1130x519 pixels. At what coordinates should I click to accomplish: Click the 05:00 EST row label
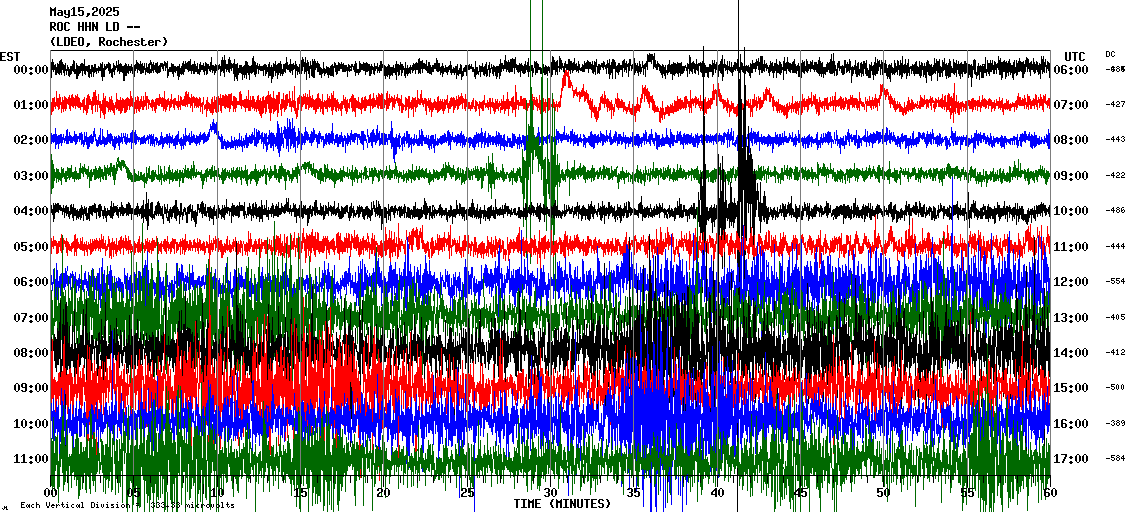[x=31, y=247]
